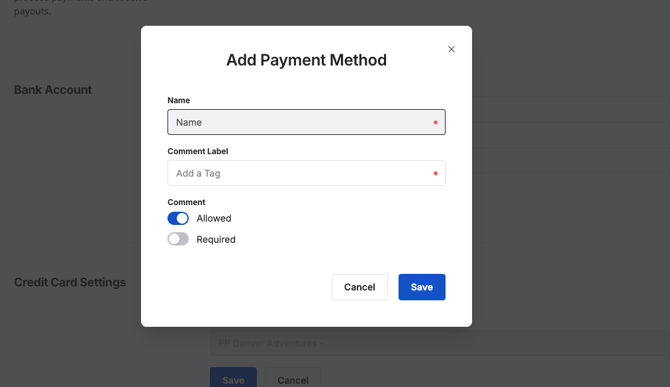Viewport: 670px width, 387px height.
Task: Click the Add Payment Method title
Action: tap(306, 60)
